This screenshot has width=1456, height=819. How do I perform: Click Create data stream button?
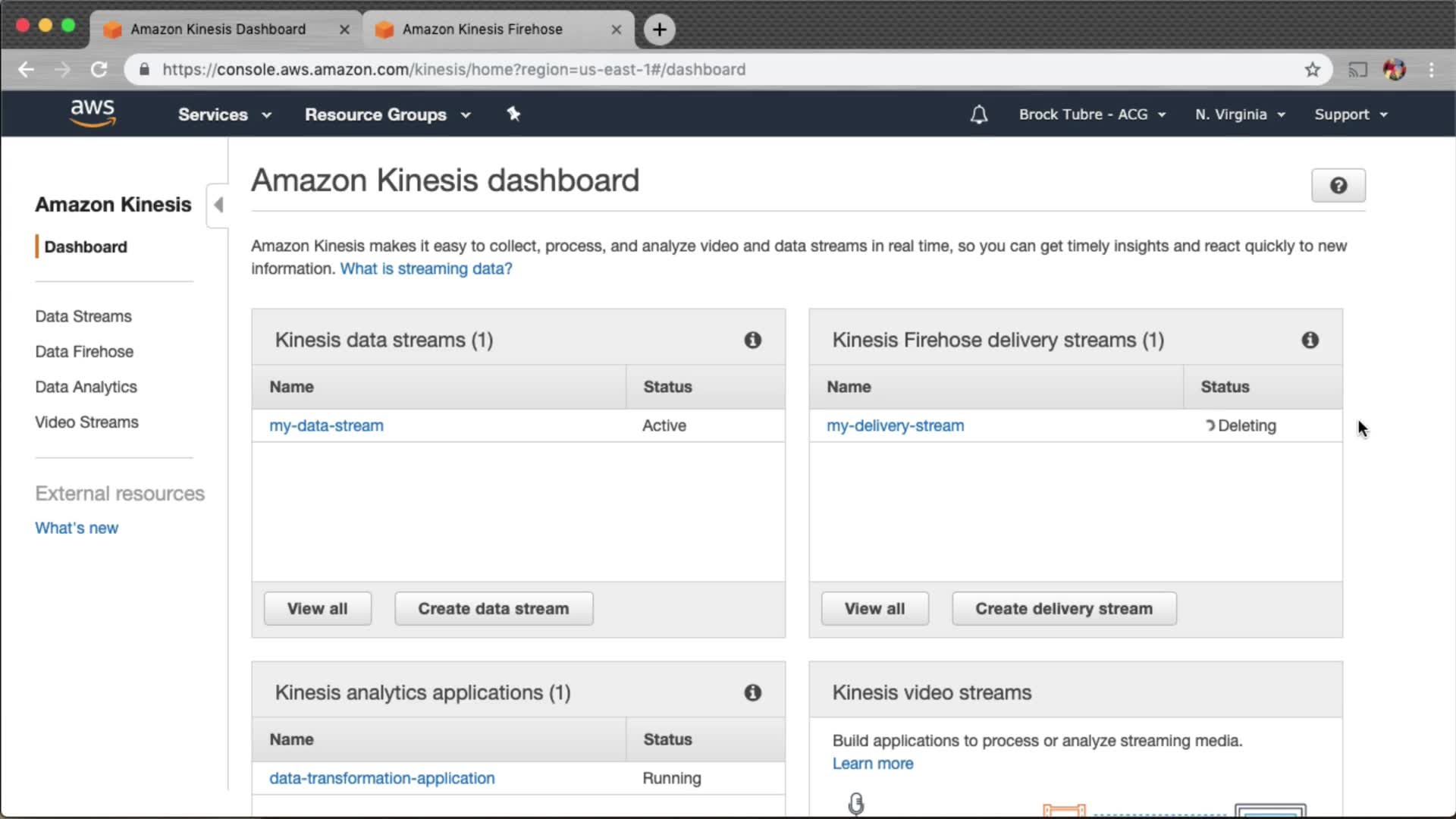pos(493,609)
